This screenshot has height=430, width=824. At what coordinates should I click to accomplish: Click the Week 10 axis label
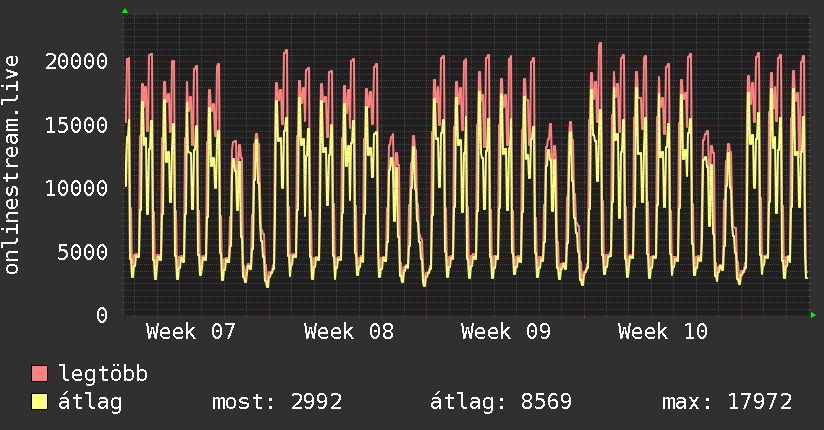coord(663,332)
